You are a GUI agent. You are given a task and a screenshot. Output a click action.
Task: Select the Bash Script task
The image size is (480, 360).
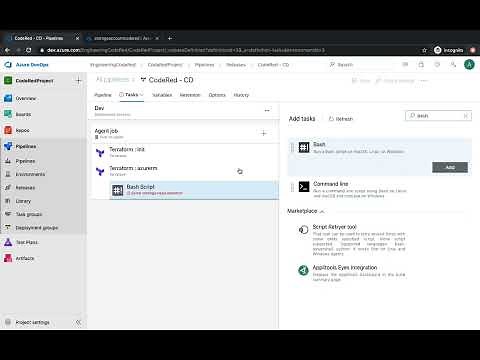coord(194,190)
